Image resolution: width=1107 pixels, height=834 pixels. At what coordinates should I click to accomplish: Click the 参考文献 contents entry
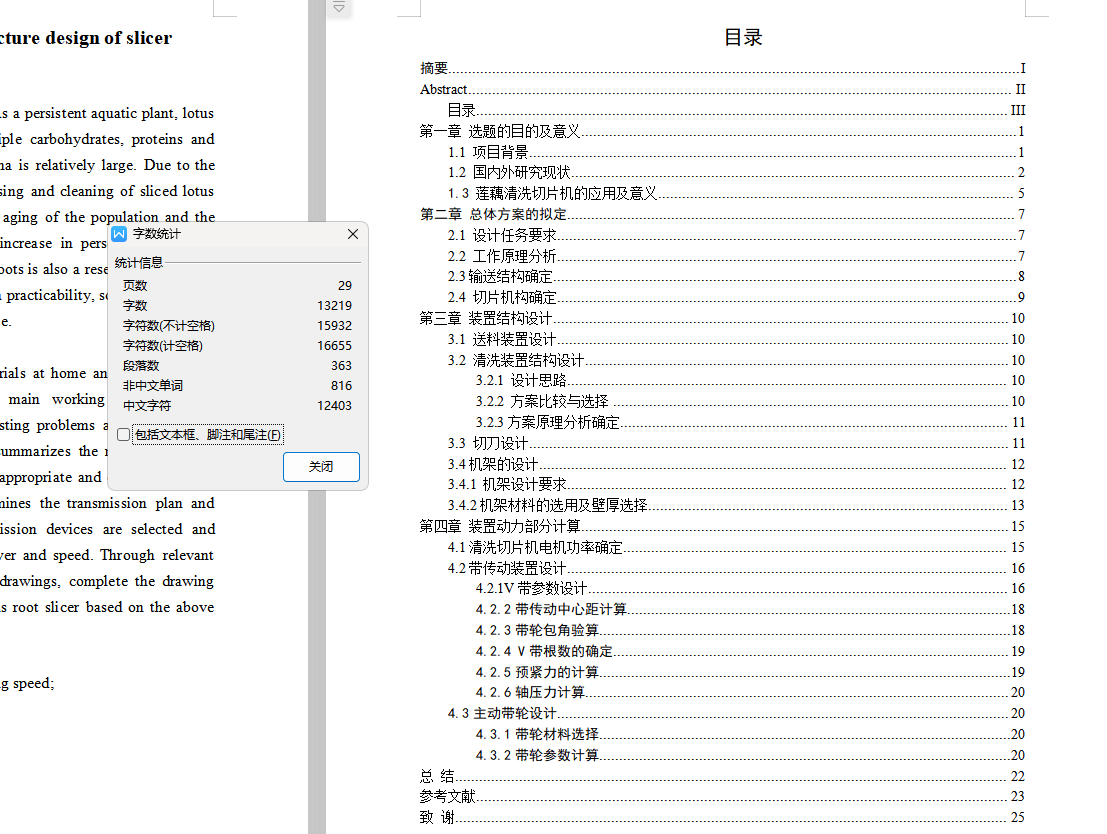(x=722, y=797)
